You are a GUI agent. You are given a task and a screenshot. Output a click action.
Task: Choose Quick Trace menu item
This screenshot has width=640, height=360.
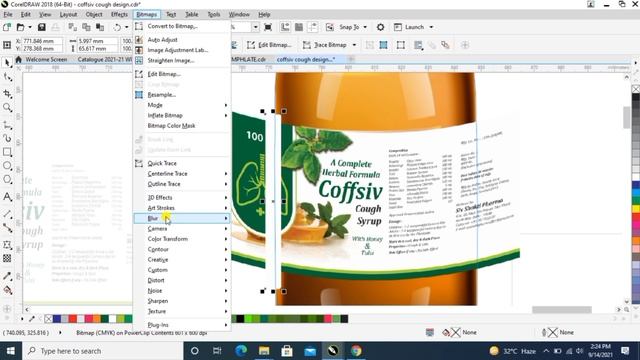182,163
